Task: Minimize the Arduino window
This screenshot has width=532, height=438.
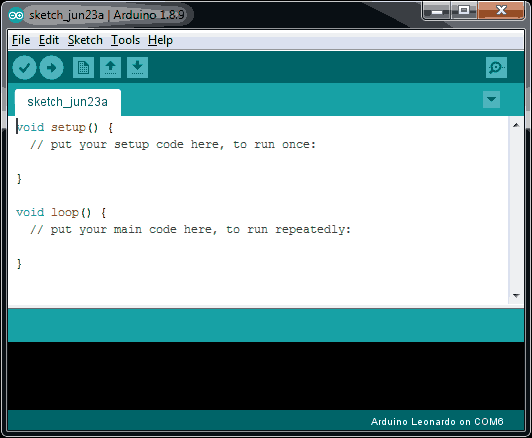Action: pyautogui.click(x=437, y=11)
